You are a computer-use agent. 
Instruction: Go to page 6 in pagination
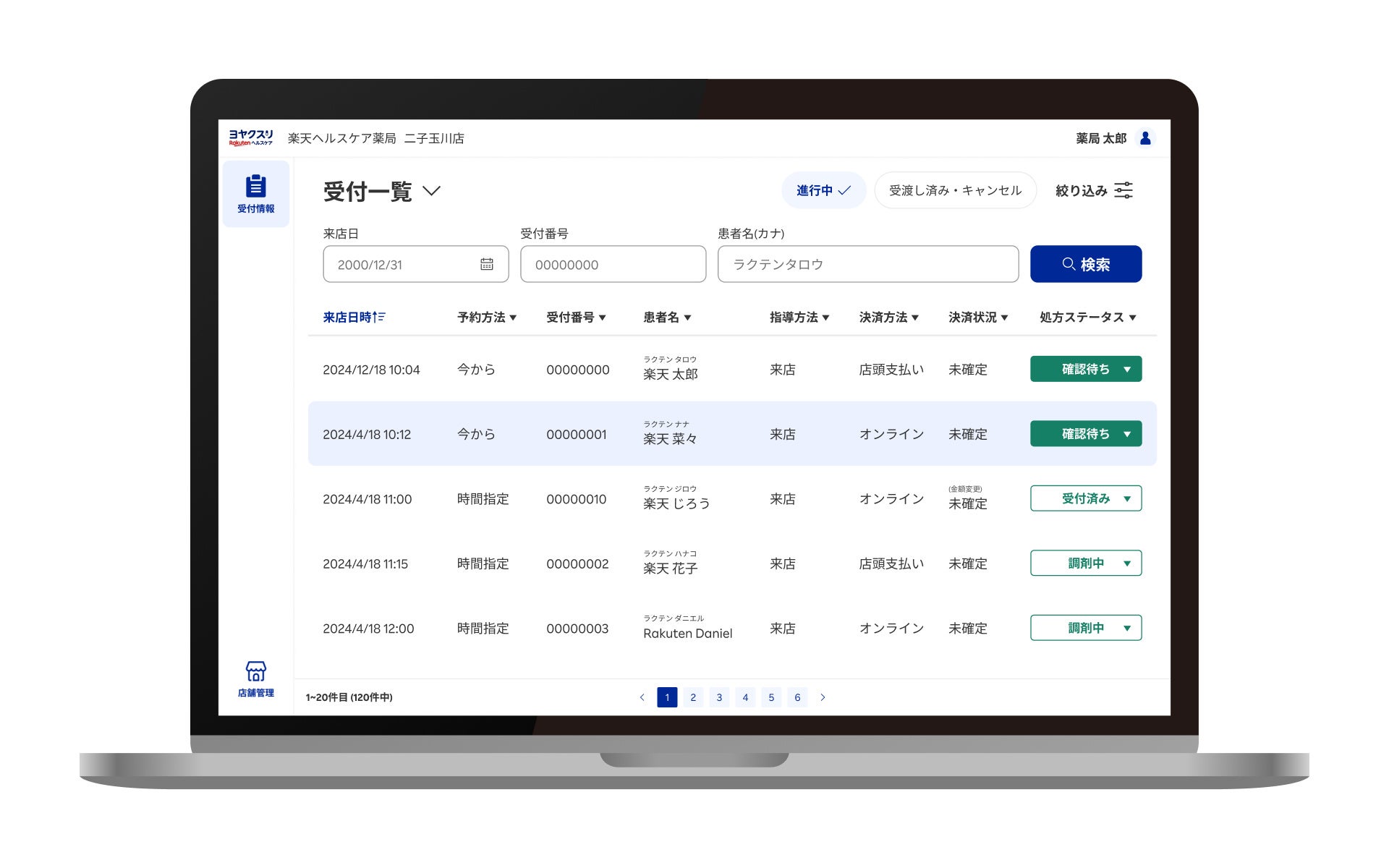pyautogui.click(x=797, y=697)
